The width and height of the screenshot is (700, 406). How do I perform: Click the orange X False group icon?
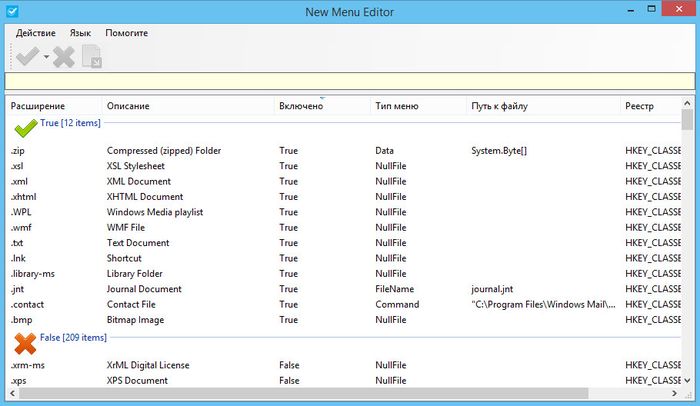[x=24, y=342]
